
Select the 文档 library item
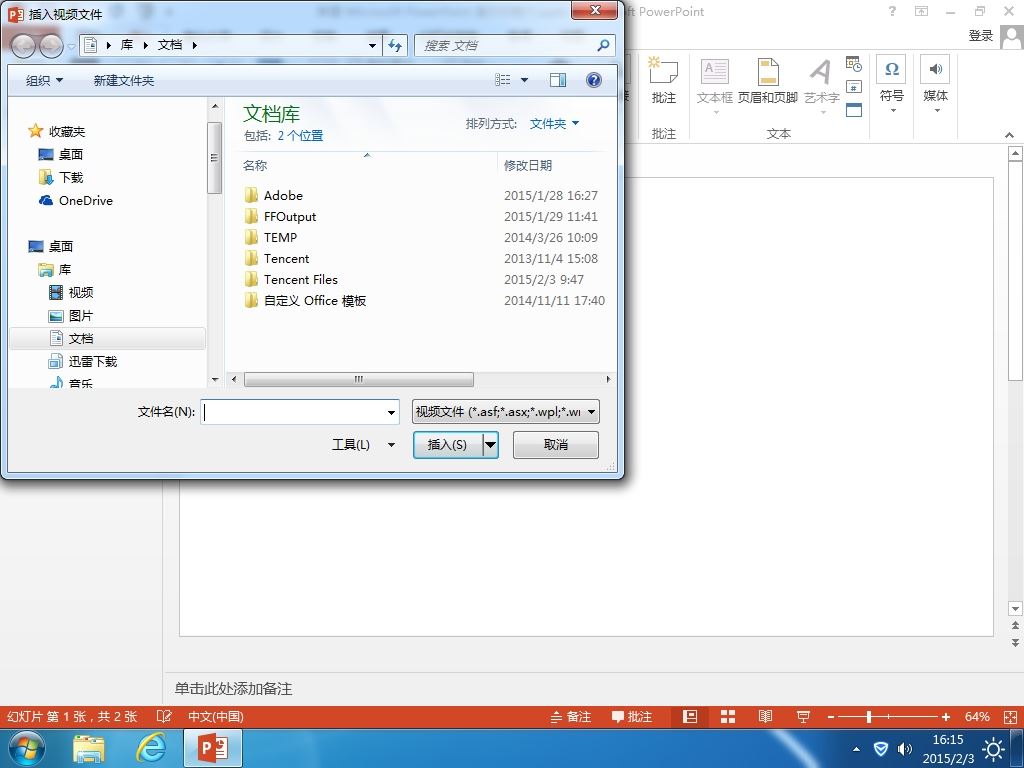[108, 338]
